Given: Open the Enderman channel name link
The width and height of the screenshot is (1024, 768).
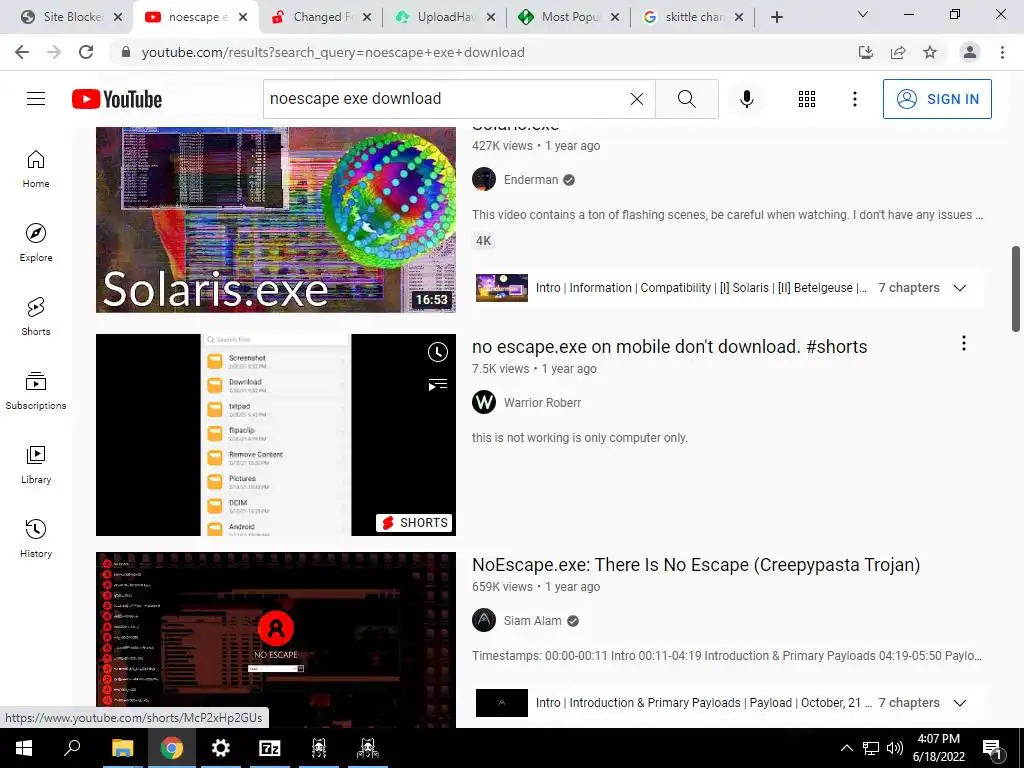Looking at the screenshot, I should 531,180.
